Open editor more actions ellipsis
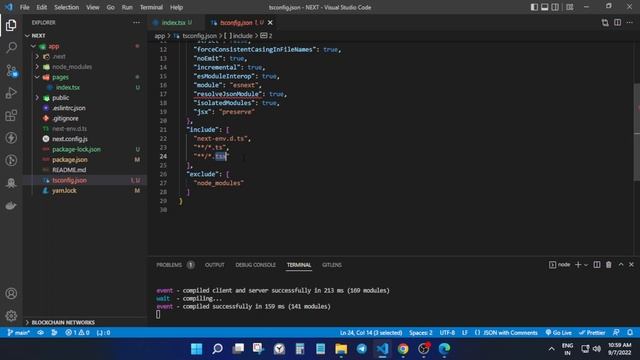 (x=630, y=22)
